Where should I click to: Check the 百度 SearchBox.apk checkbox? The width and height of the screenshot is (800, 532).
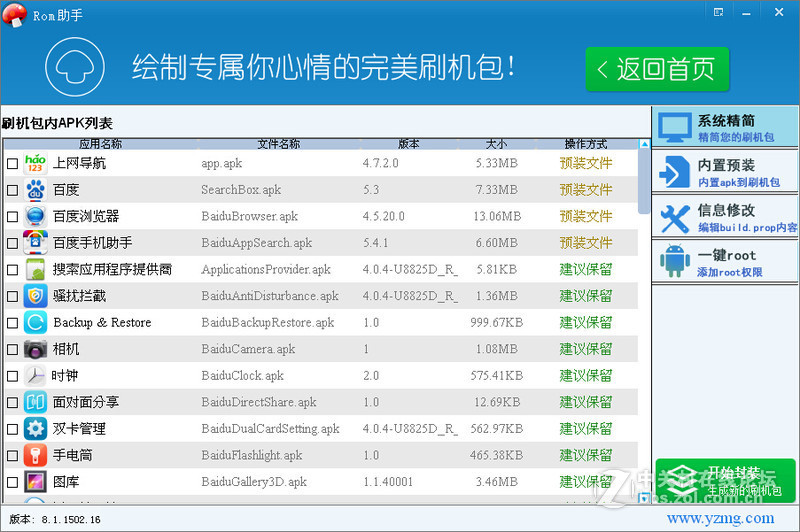pyautogui.click(x=12, y=190)
